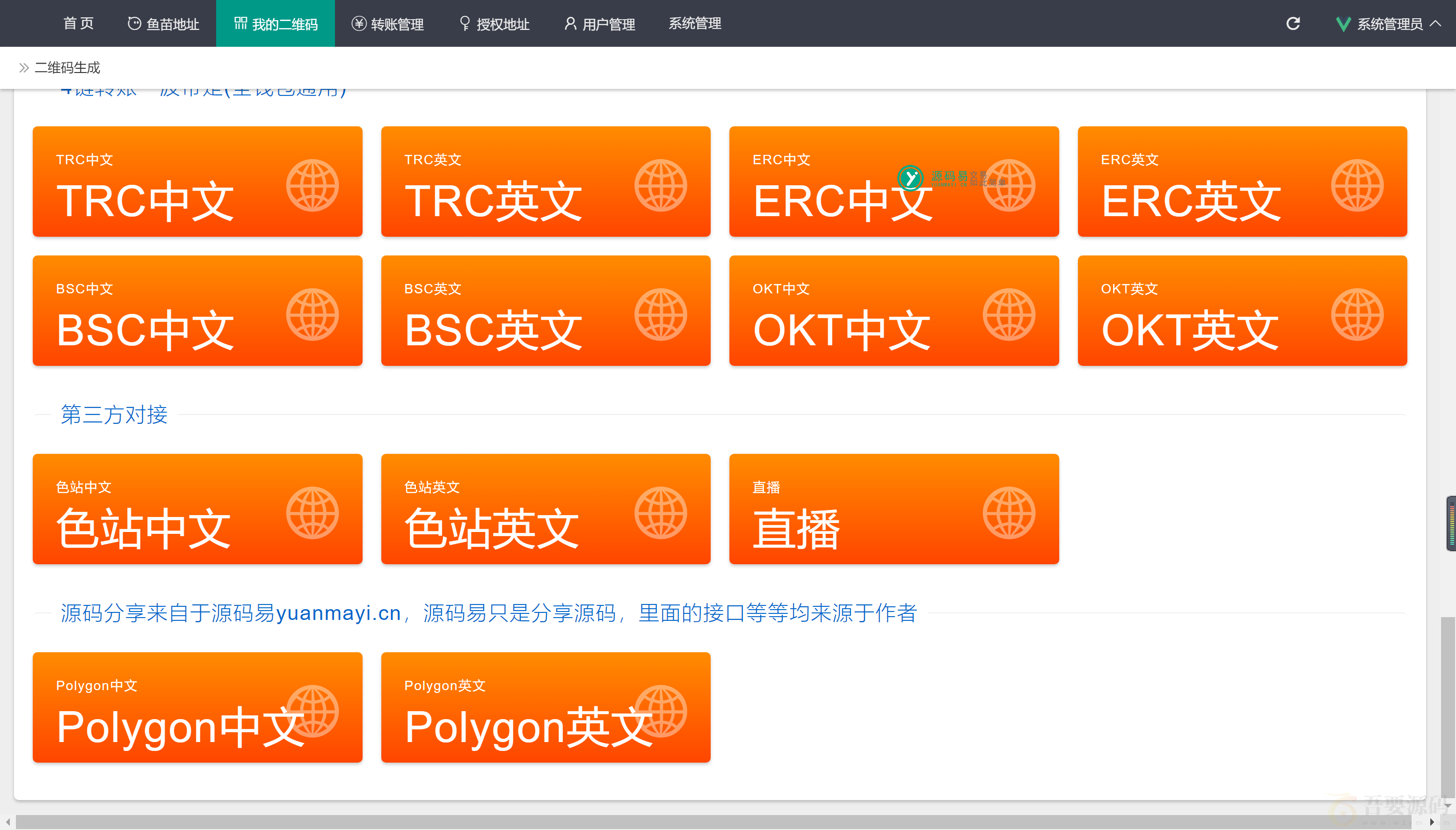Click the person icon beside 用户管理
Image resolution: width=1456 pixels, height=830 pixels.
tap(570, 23)
